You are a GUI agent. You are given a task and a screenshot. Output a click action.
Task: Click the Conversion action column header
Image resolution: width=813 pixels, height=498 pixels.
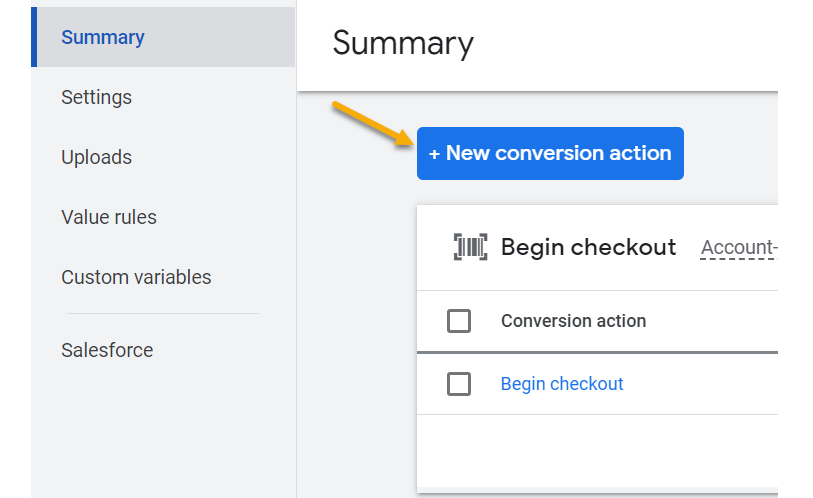[573, 321]
